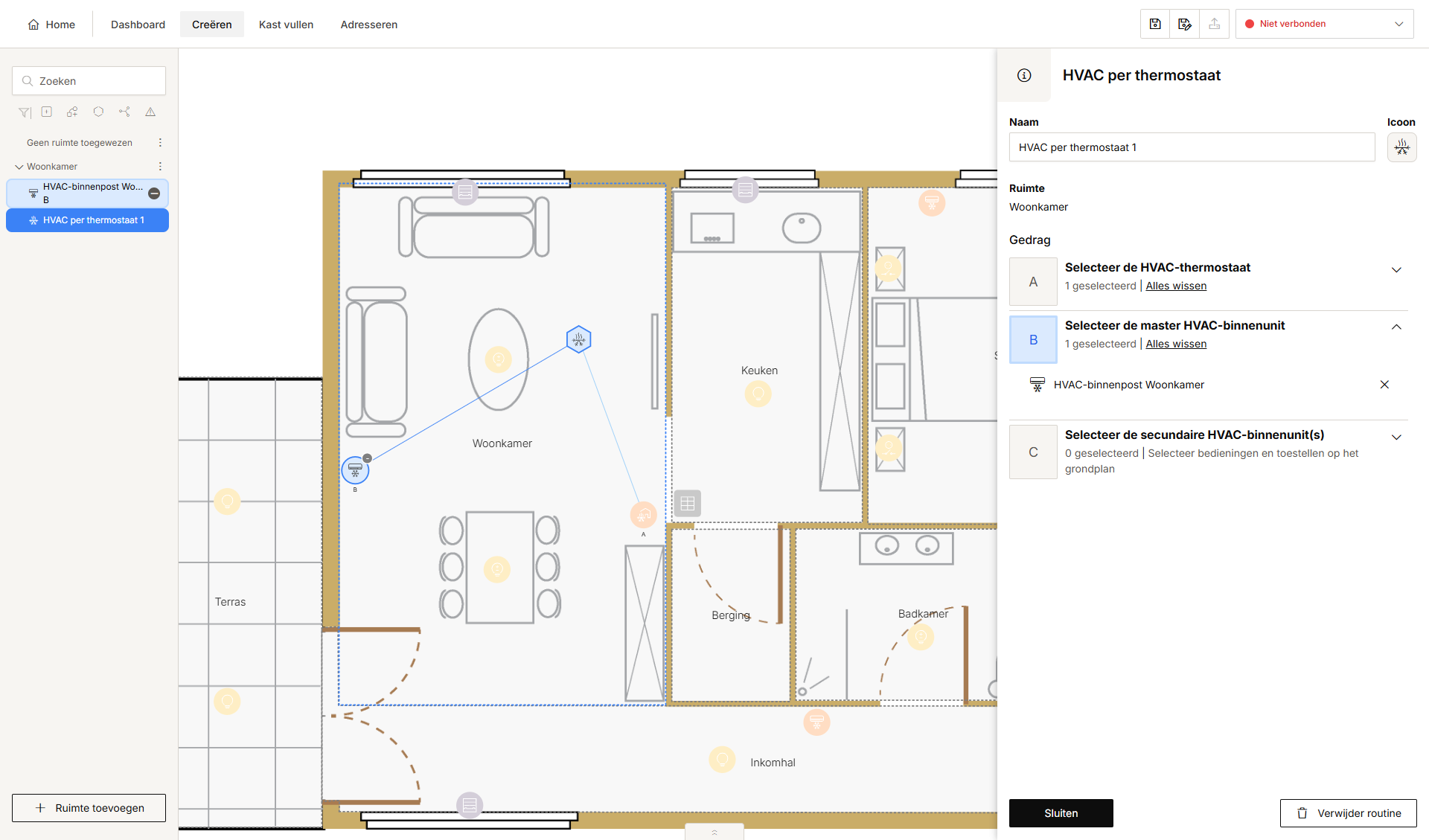The image size is (1429, 840).
Task: Open options menu for Geen ruimte toegewezen
Action: tap(160, 142)
